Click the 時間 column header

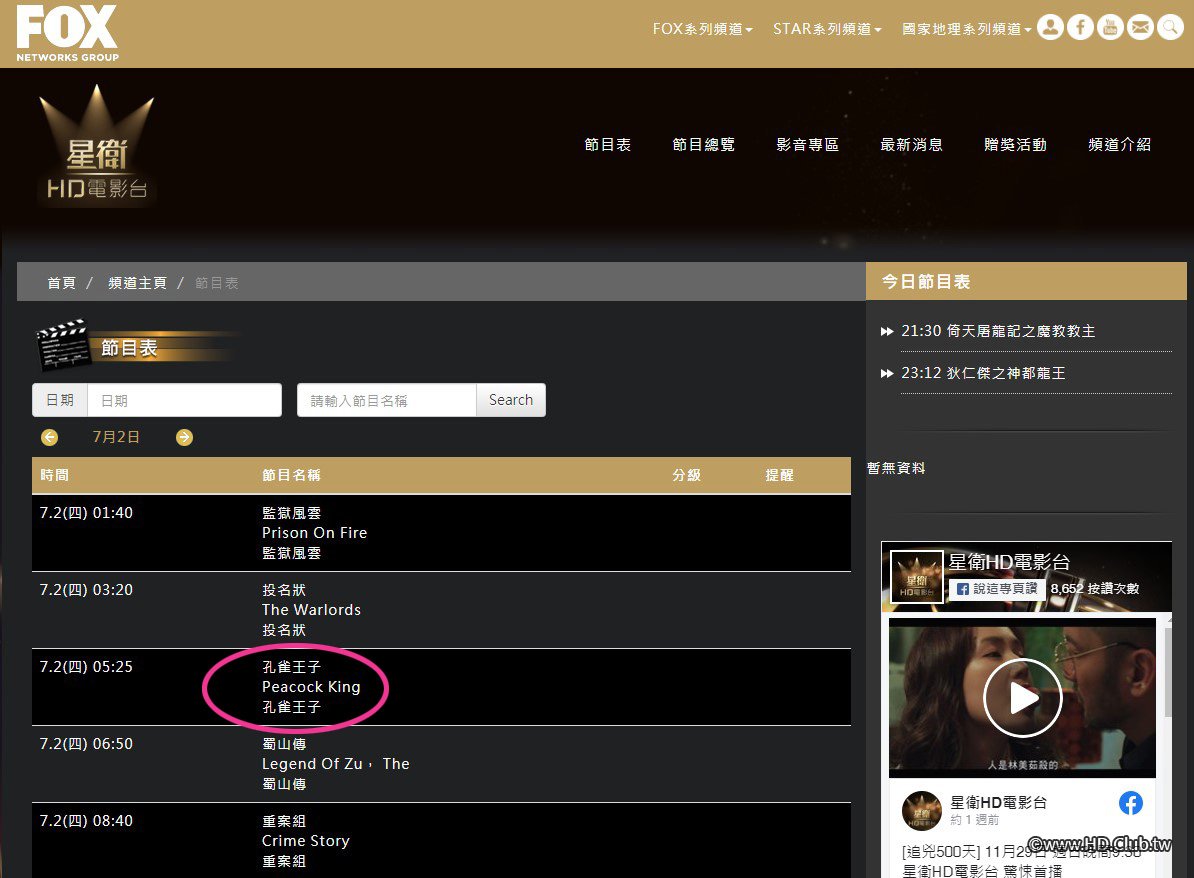pos(54,475)
